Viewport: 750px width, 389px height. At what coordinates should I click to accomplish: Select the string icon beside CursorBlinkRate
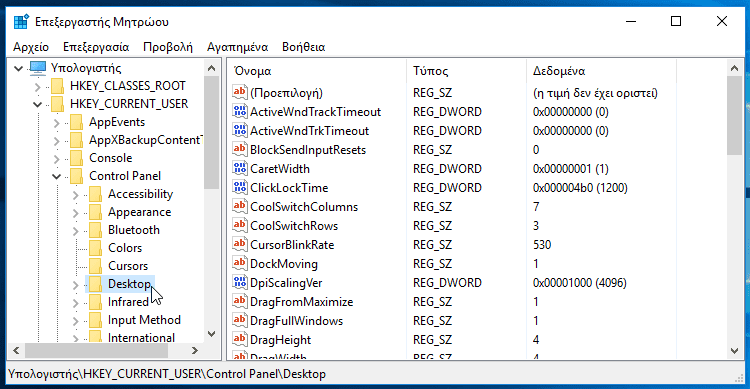240,245
